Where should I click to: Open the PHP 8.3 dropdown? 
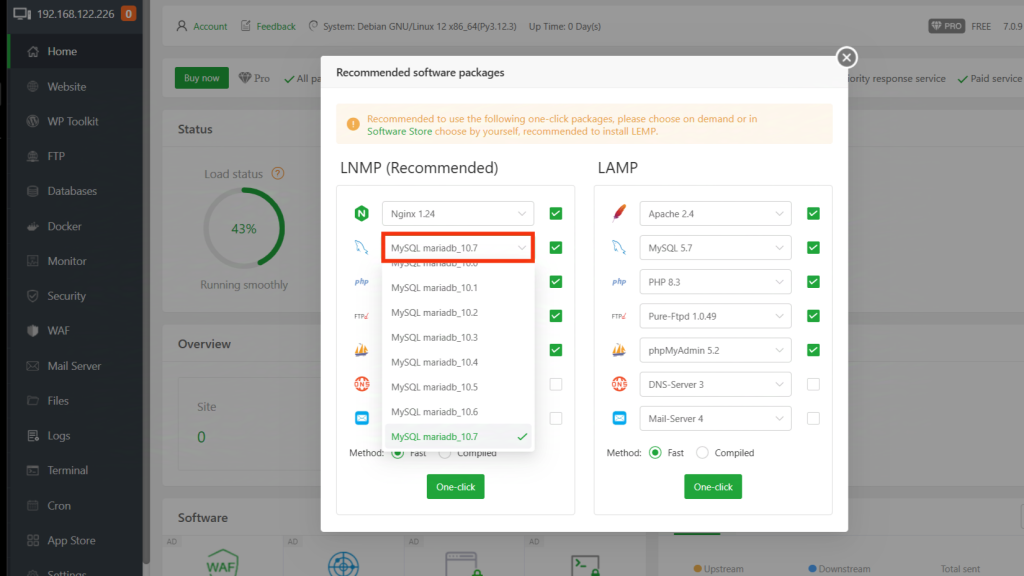pos(714,282)
